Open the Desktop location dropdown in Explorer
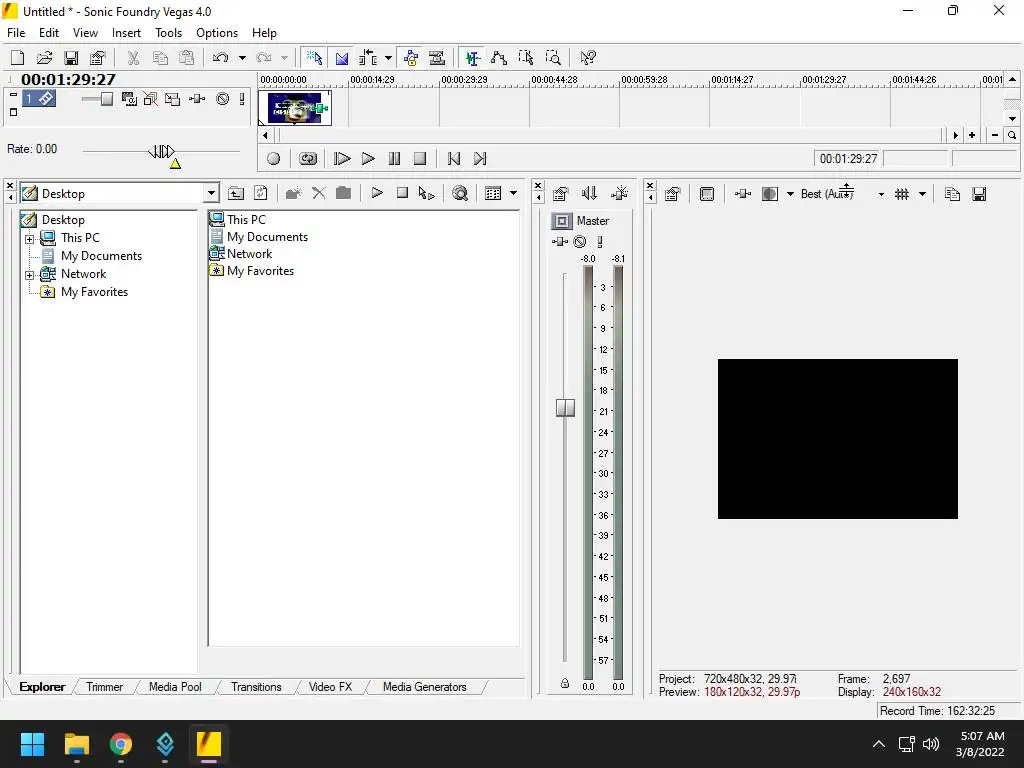The height and width of the screenshot is (768, 1024). [210, 194]
